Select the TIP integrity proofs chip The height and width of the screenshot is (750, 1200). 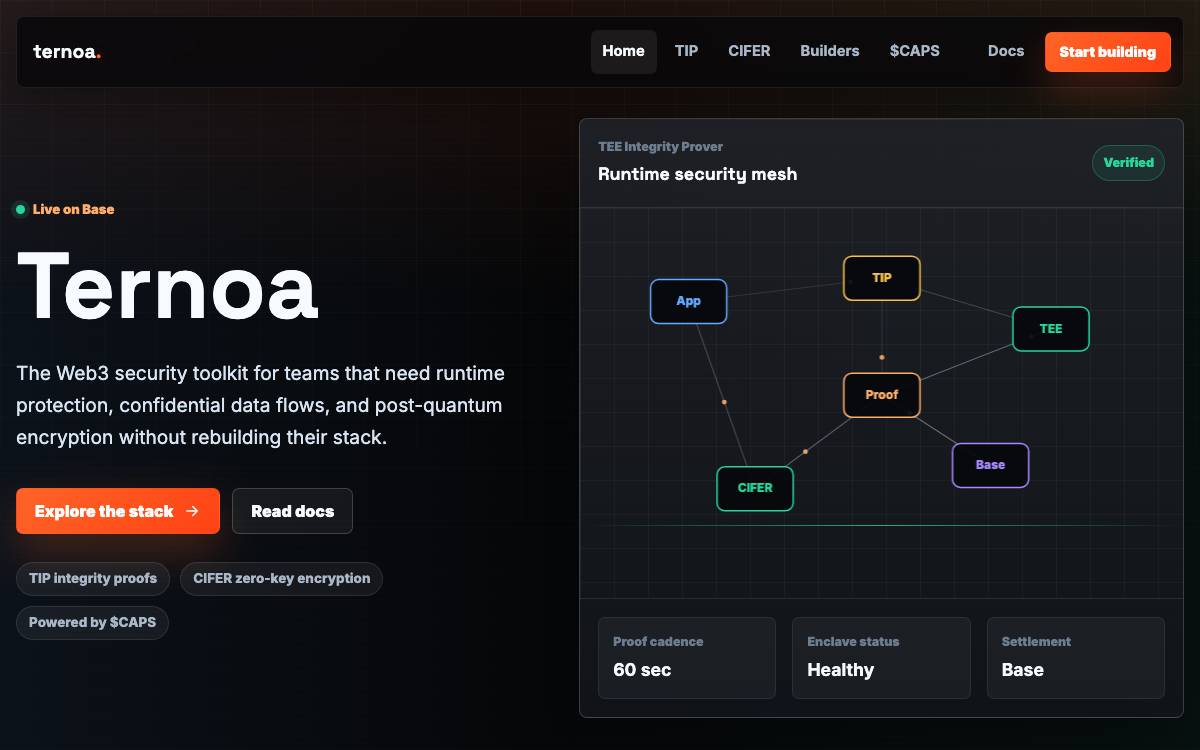93,578
